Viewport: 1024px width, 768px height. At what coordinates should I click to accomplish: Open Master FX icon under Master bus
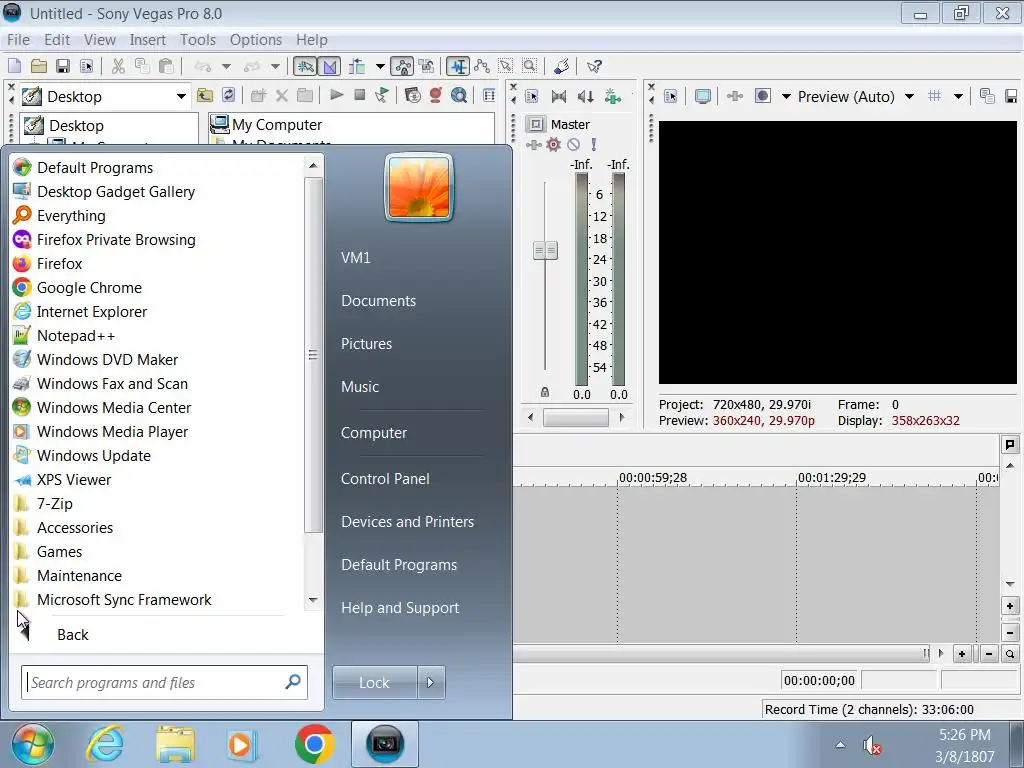coord(534,145)
